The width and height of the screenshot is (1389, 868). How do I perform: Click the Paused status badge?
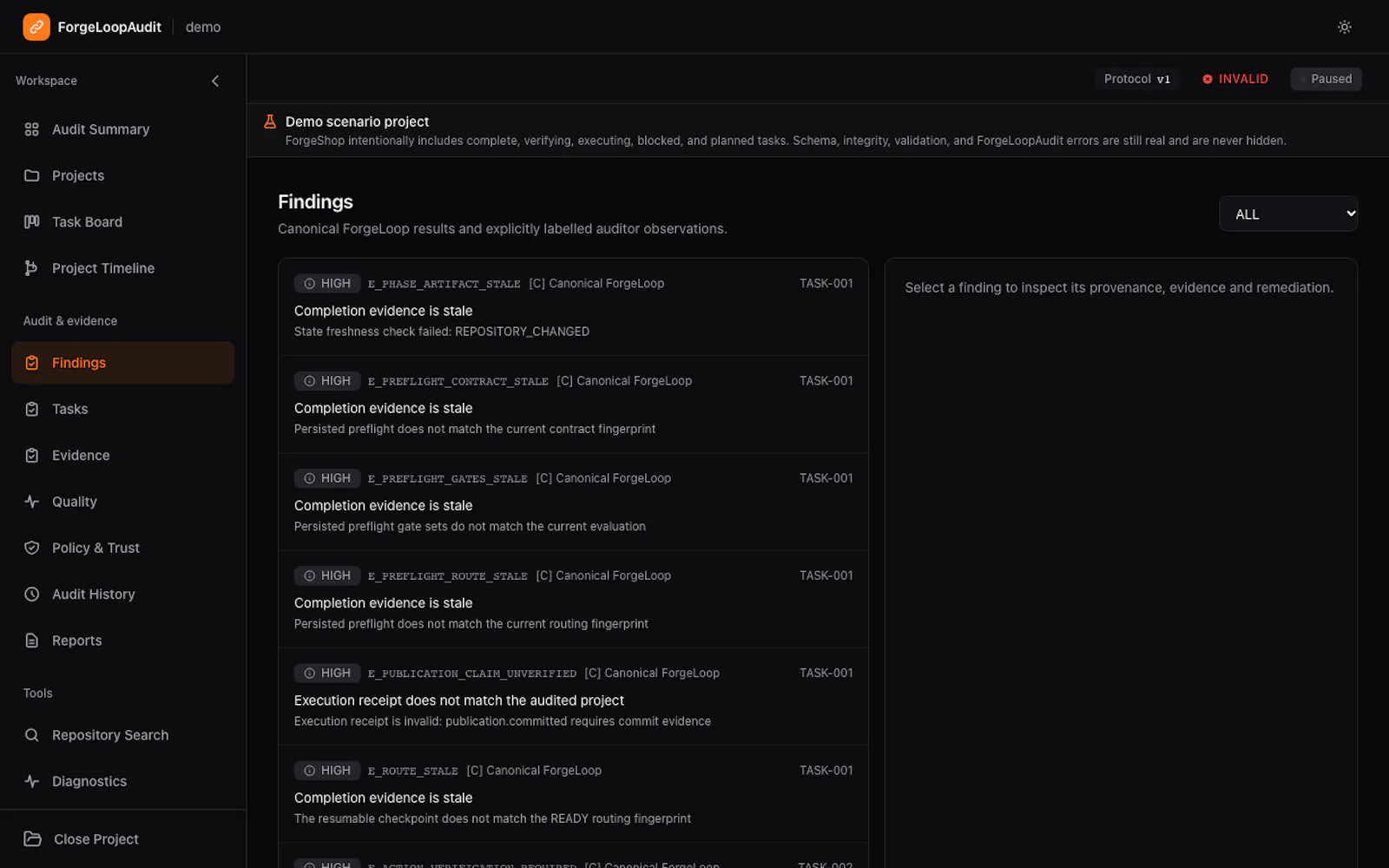click(1326, 79)
